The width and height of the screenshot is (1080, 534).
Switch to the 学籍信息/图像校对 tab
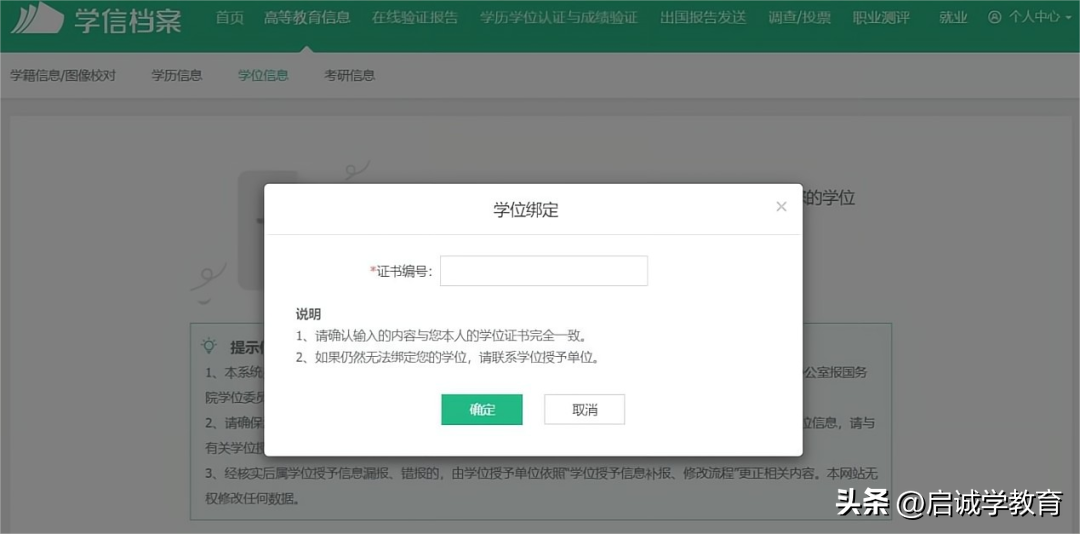pos(63,75)
